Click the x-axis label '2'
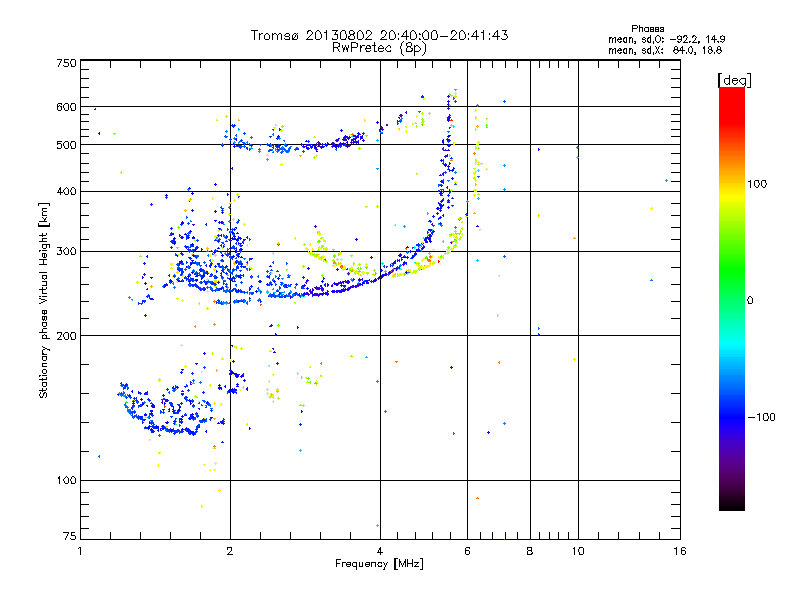Viewport: 800px width, 600px height. tap(230, 551)
